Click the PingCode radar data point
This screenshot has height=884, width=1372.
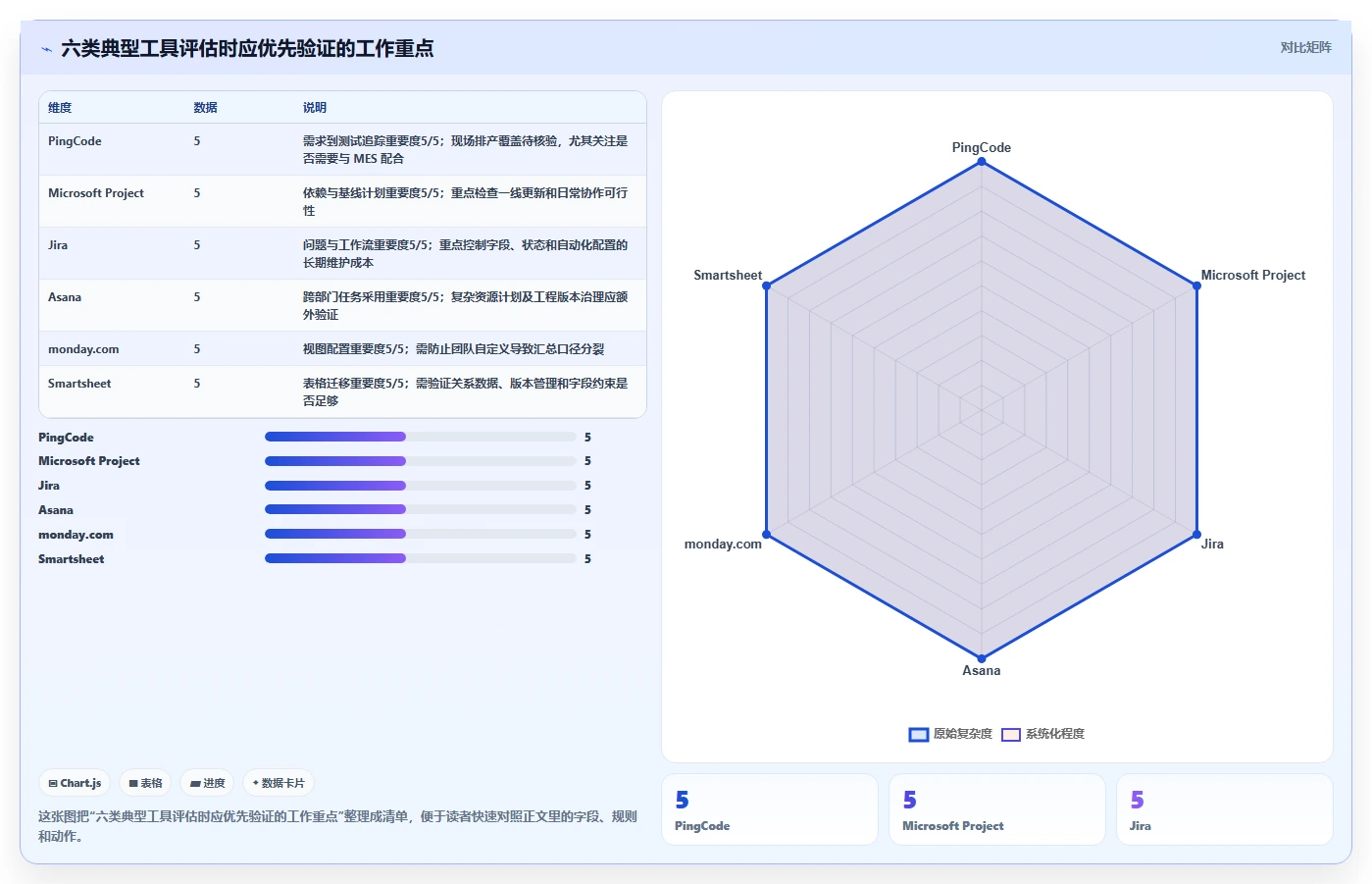[x=982, y=161]
